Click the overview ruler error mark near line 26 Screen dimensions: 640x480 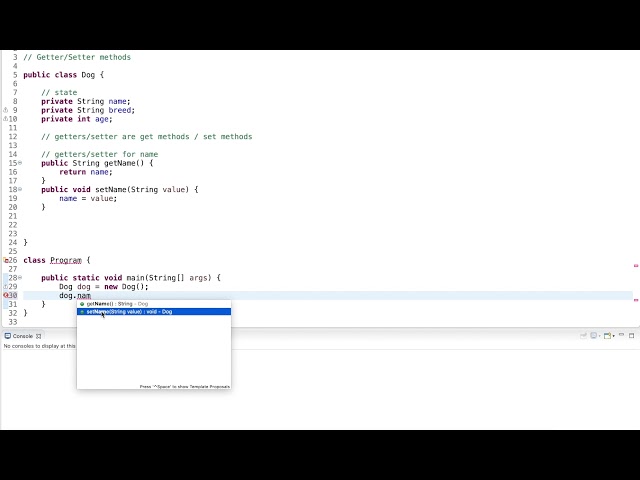point(636,266)
